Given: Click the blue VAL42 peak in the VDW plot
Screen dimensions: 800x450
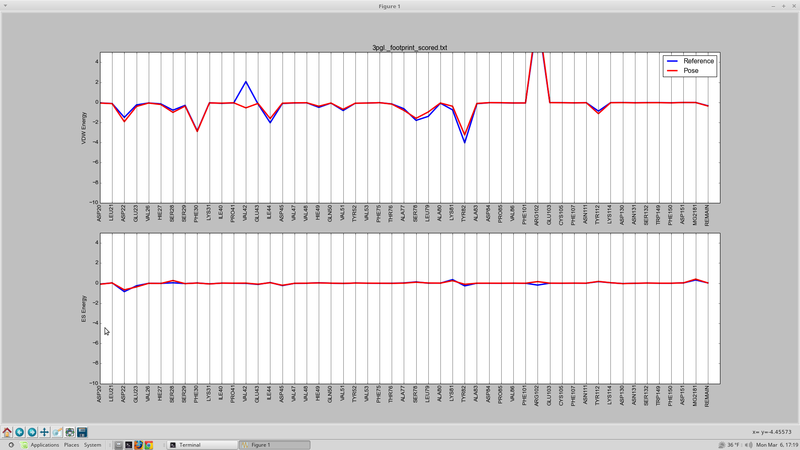Looking at the screenshot, I should (x=246, y=82).
